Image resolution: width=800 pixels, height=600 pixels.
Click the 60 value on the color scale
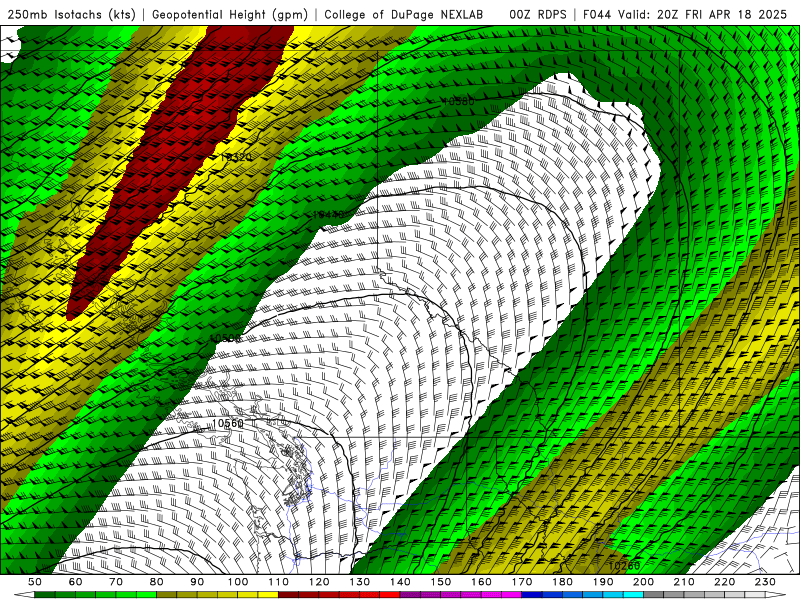(76, 582)
